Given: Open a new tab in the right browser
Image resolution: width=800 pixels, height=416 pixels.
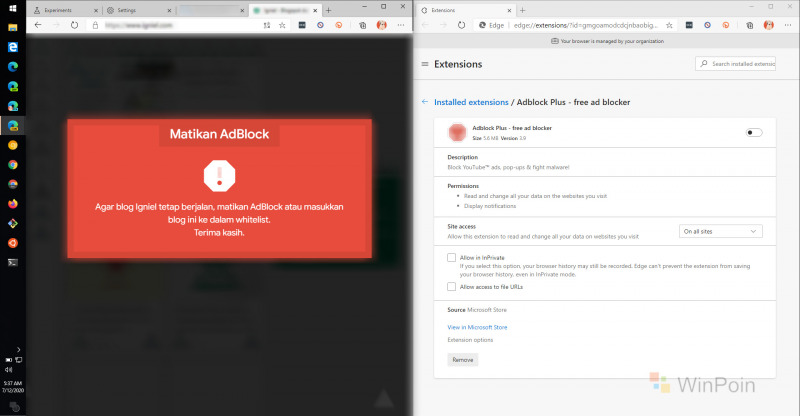Looking at the screenshot, I should click(x=522, y=10).
